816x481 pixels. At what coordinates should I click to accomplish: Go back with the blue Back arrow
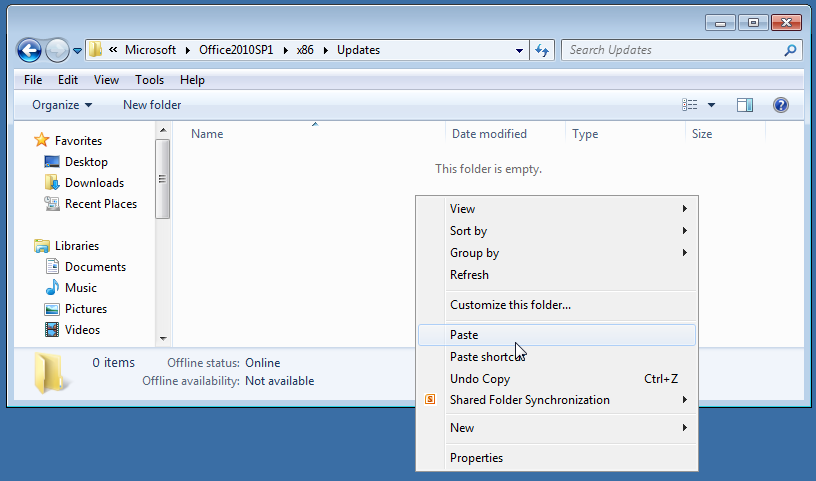pos(29,50)
